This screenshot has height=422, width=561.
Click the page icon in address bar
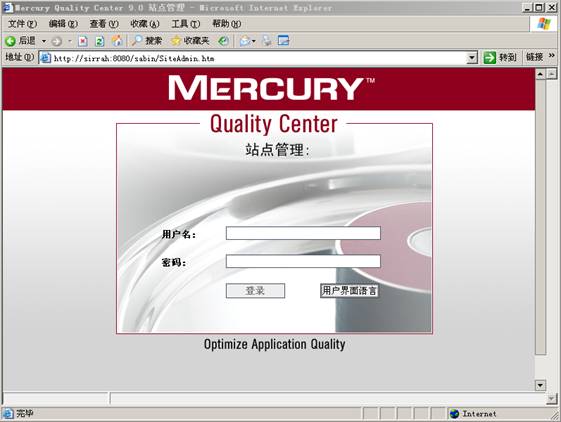[x=45, y=58]
